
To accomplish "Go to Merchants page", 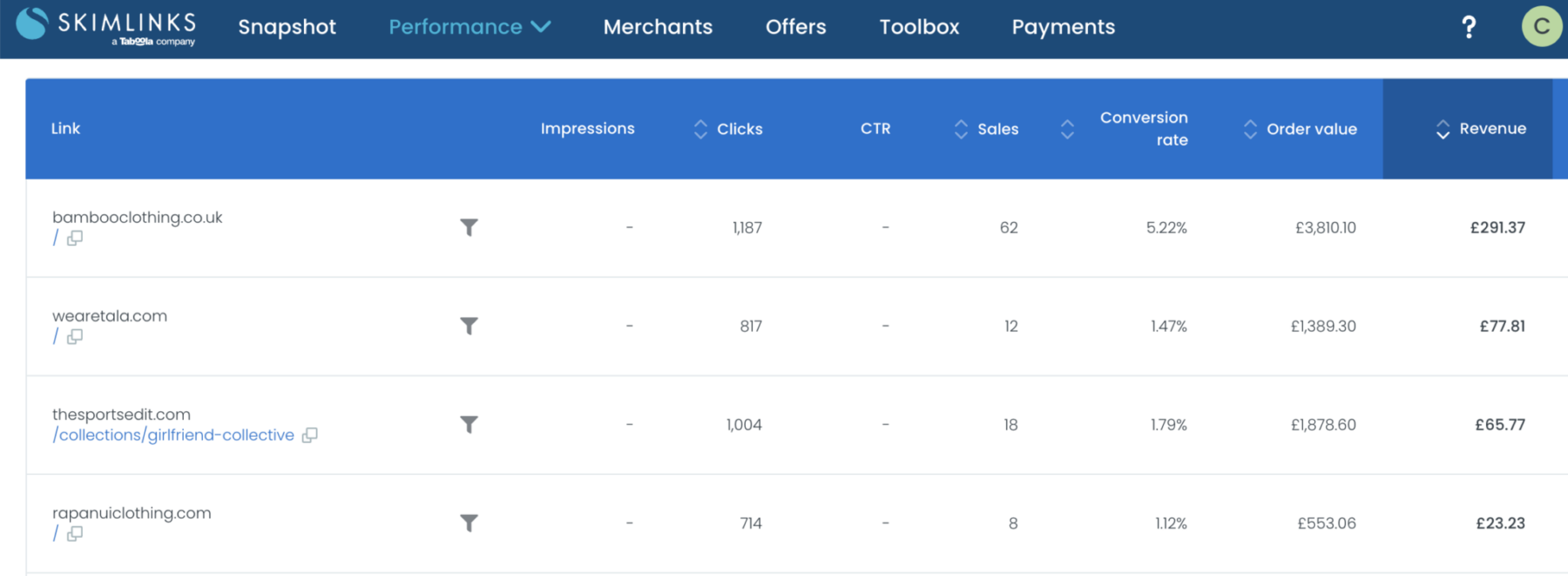I will pyautogui.click(x=658, y=27).
